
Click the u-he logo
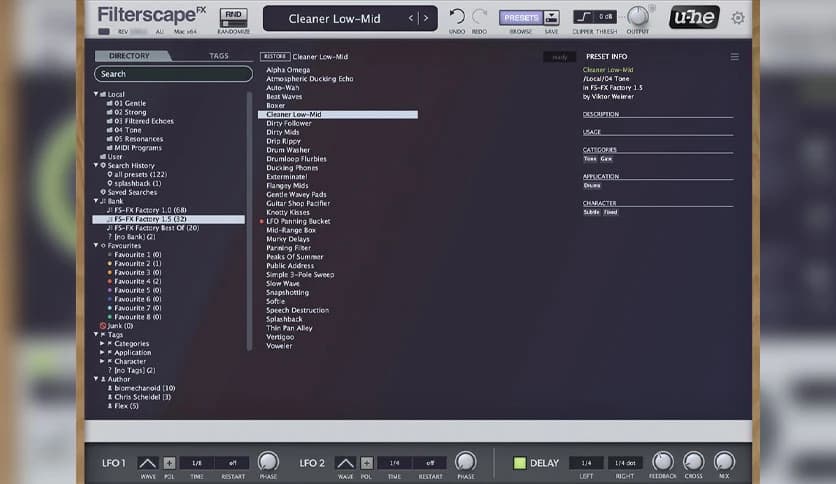click(694, 18)
